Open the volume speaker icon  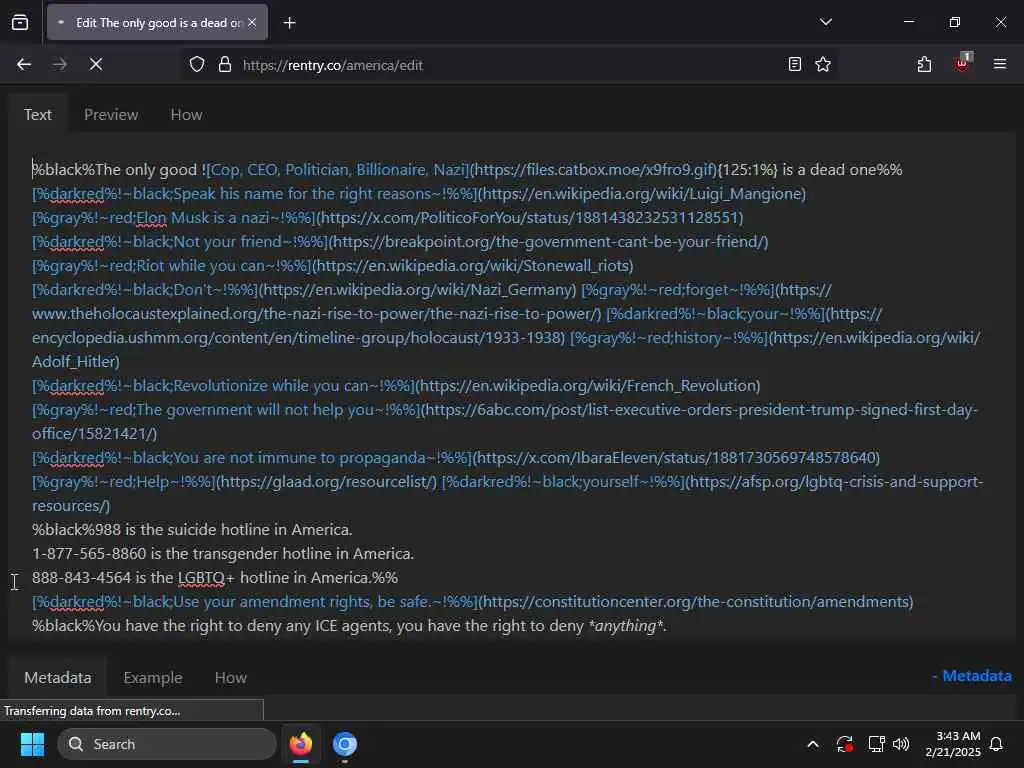click(x=901, y=744)
